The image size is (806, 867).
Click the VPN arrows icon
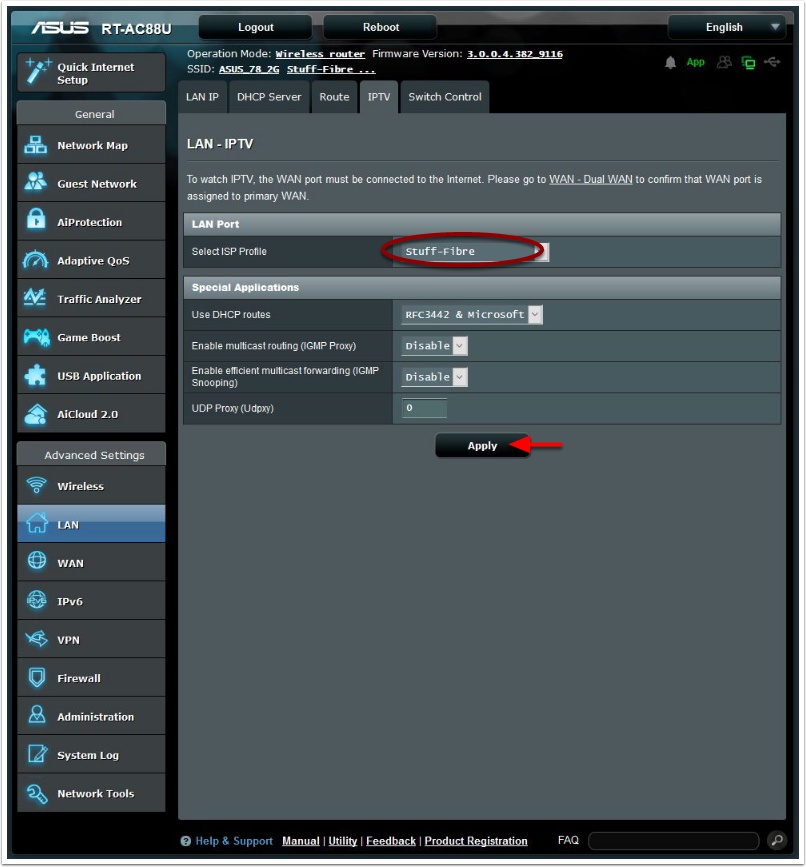(x=37, y=639)
